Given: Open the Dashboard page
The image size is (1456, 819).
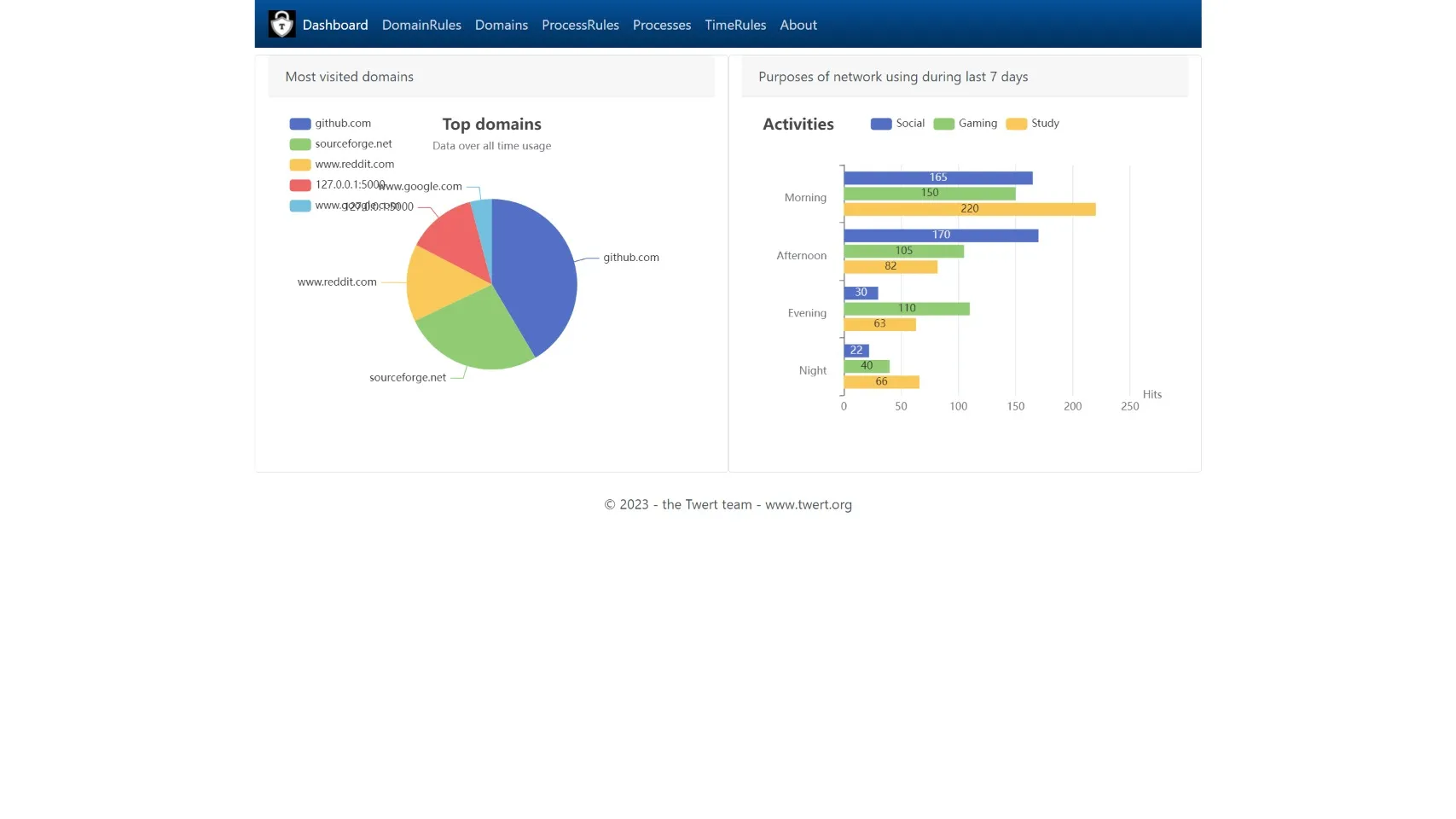Looking at the screenshot, I should point(335,25).
